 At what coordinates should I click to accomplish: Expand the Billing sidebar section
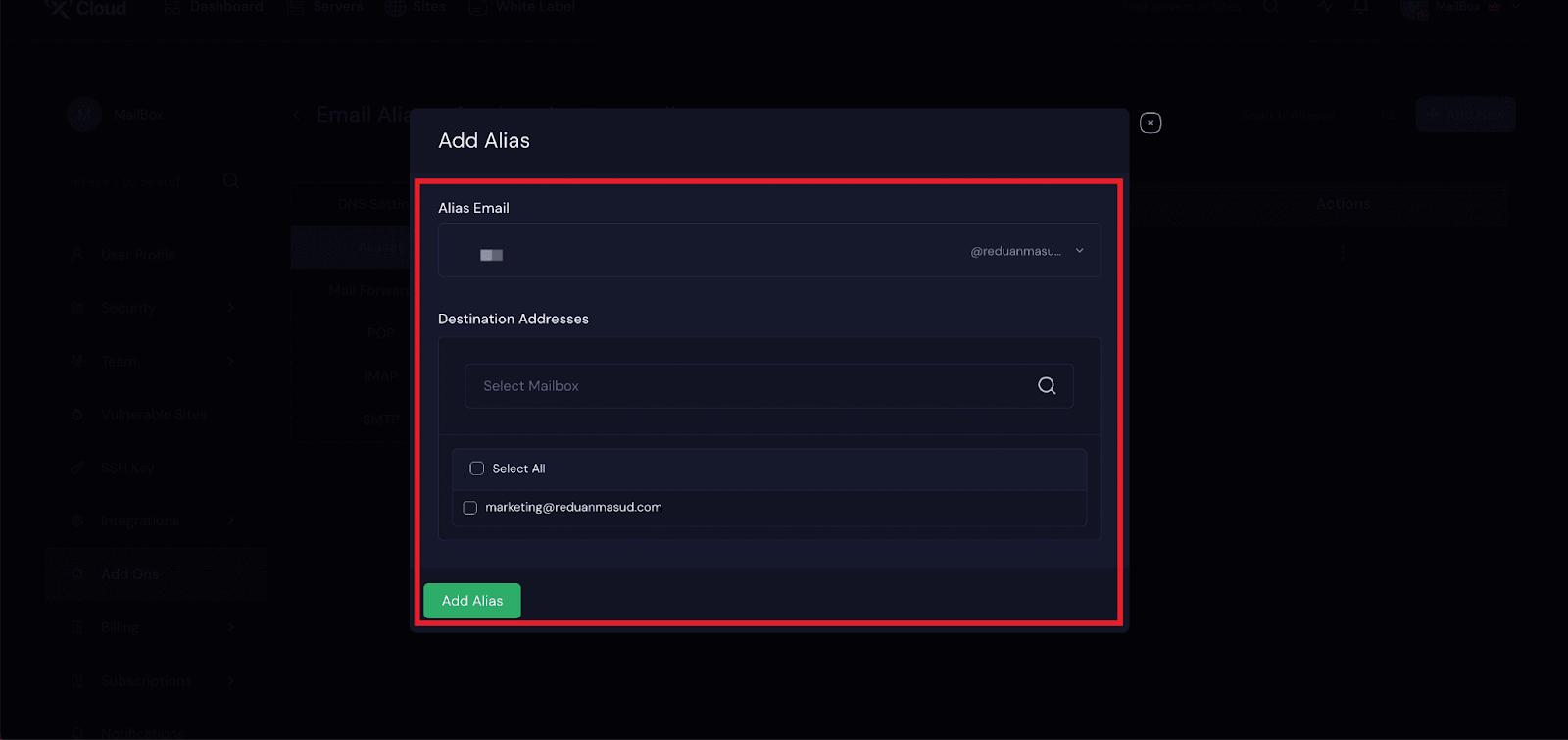point(230,627)
